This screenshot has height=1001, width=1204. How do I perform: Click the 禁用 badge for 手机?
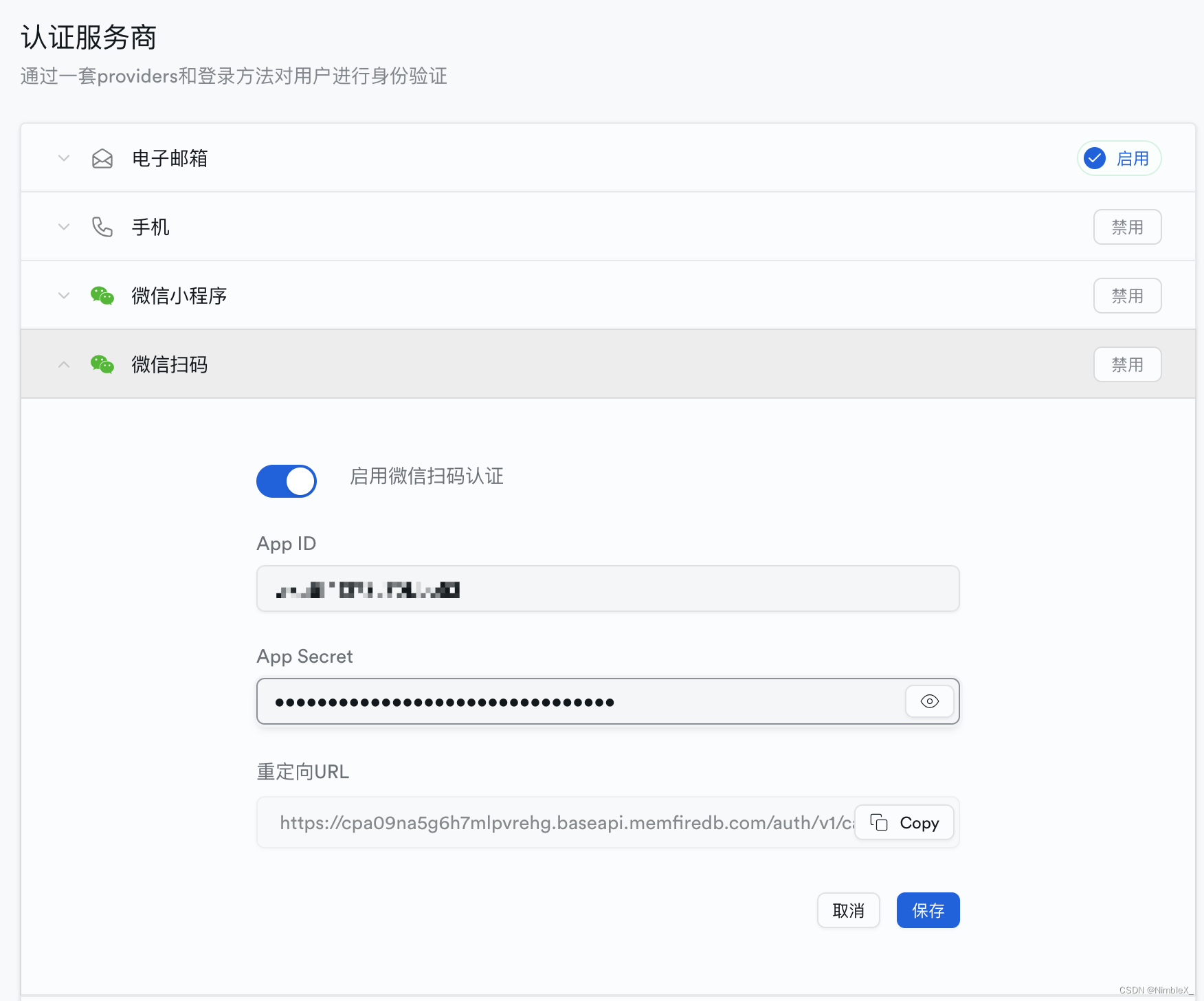coord(1128,227)
